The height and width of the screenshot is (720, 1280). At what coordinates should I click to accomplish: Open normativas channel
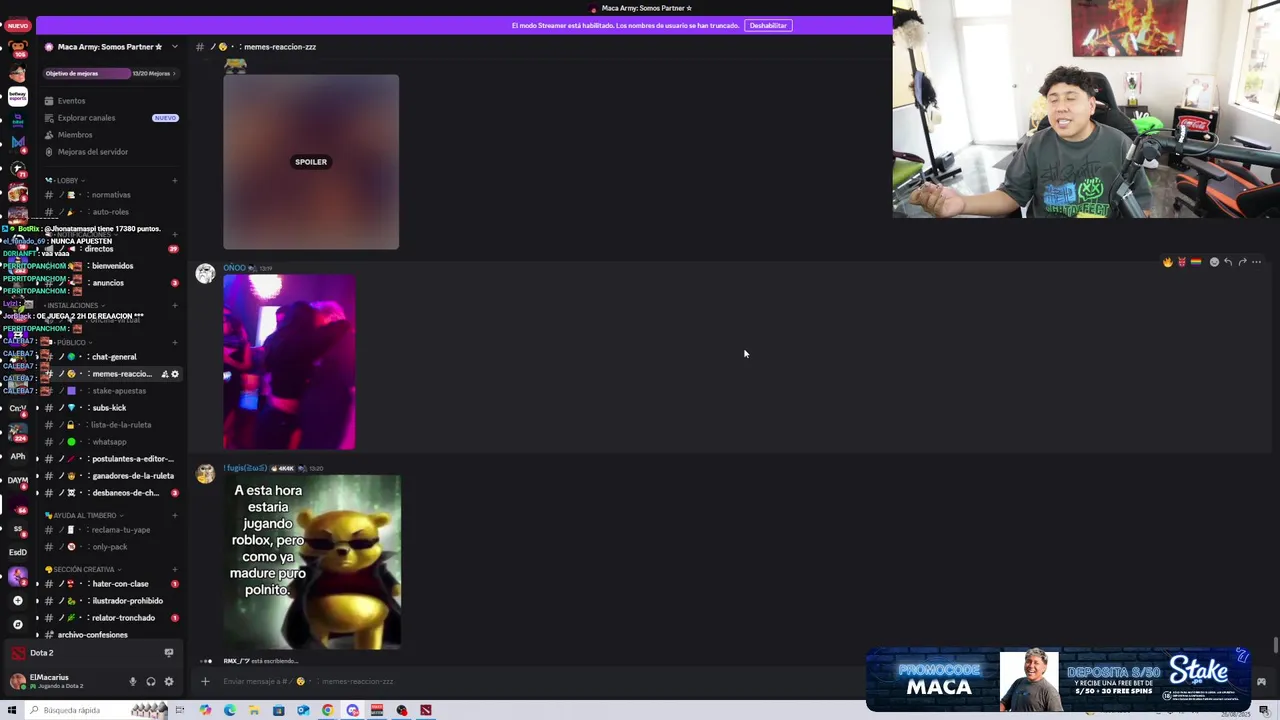coord(111,195)
